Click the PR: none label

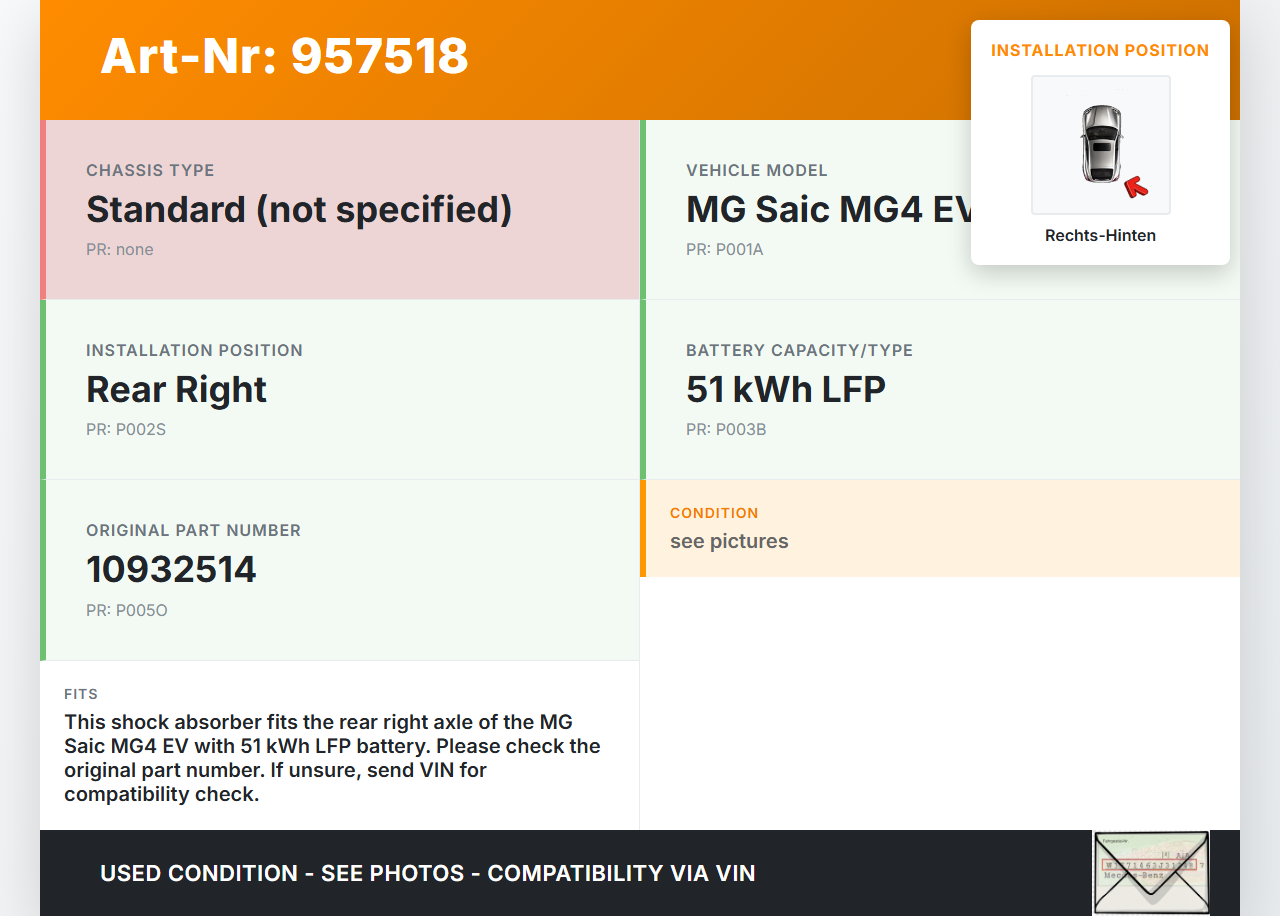pos(120,250)
